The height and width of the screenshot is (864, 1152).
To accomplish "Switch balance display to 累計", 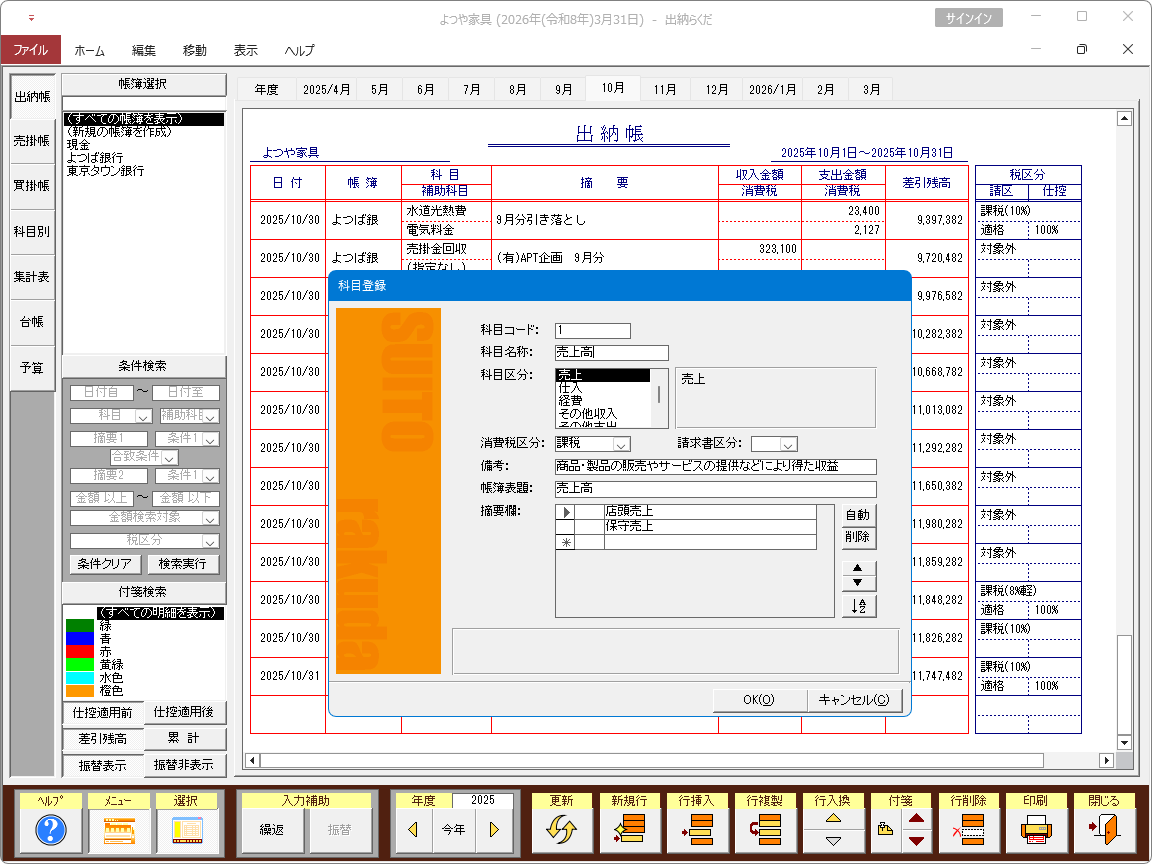I will pyautogui.click(x=185, y=739).
